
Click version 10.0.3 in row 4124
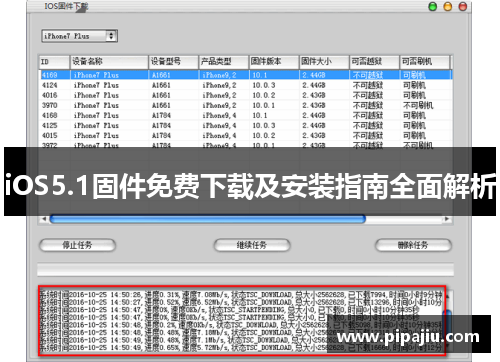264,85
